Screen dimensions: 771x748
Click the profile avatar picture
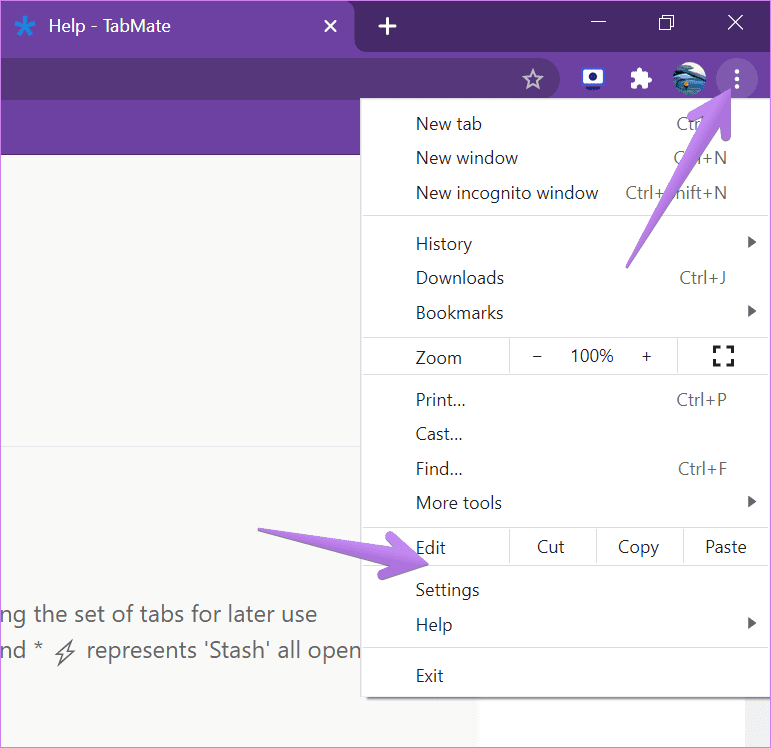(689, 79)
